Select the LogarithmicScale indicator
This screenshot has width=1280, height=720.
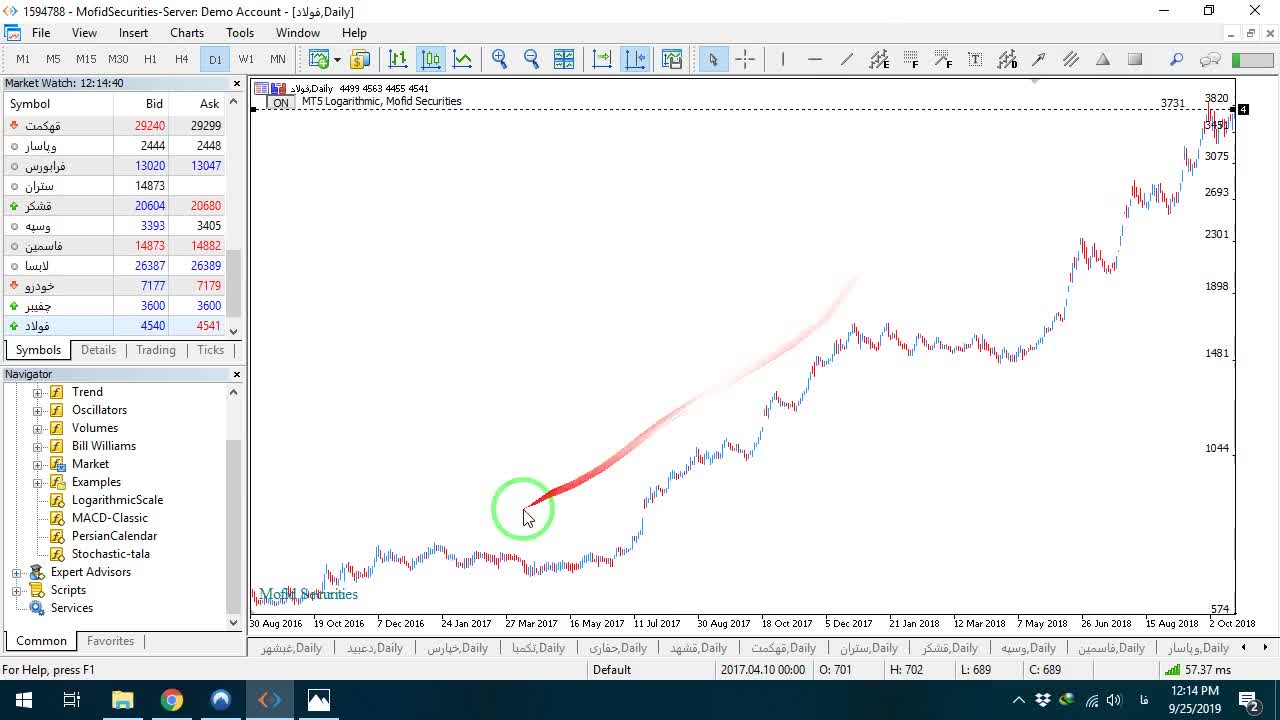pos(117,500)
